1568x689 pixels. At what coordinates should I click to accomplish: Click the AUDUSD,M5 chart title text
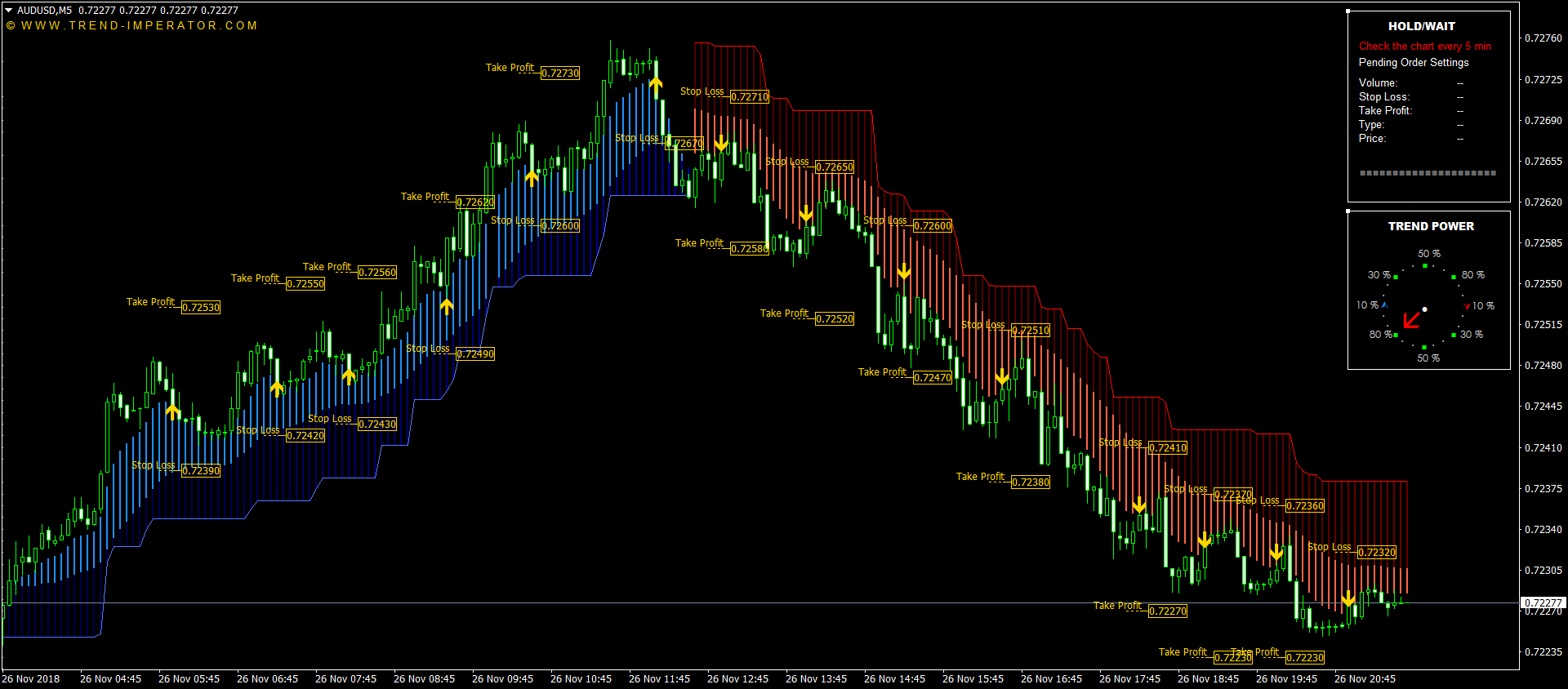[45, 11]
